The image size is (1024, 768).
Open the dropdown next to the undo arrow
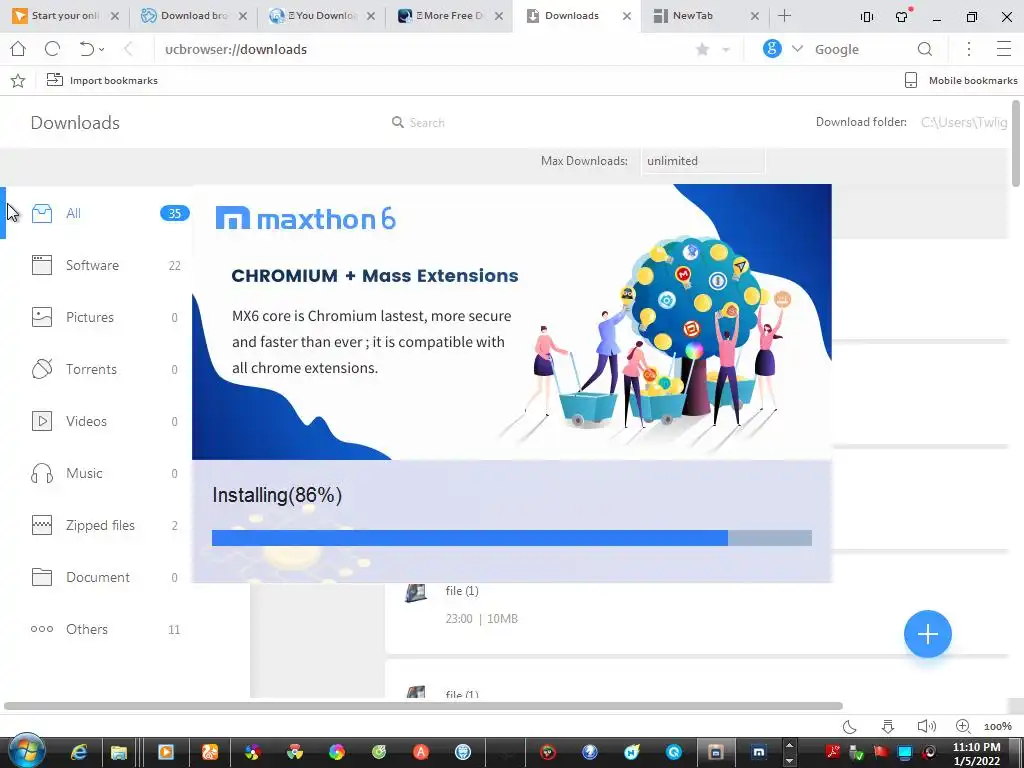point(101,50)
